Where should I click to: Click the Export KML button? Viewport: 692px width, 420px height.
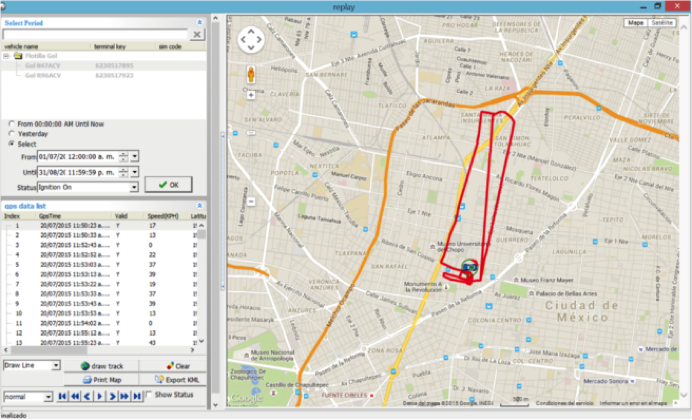(177, 380)
